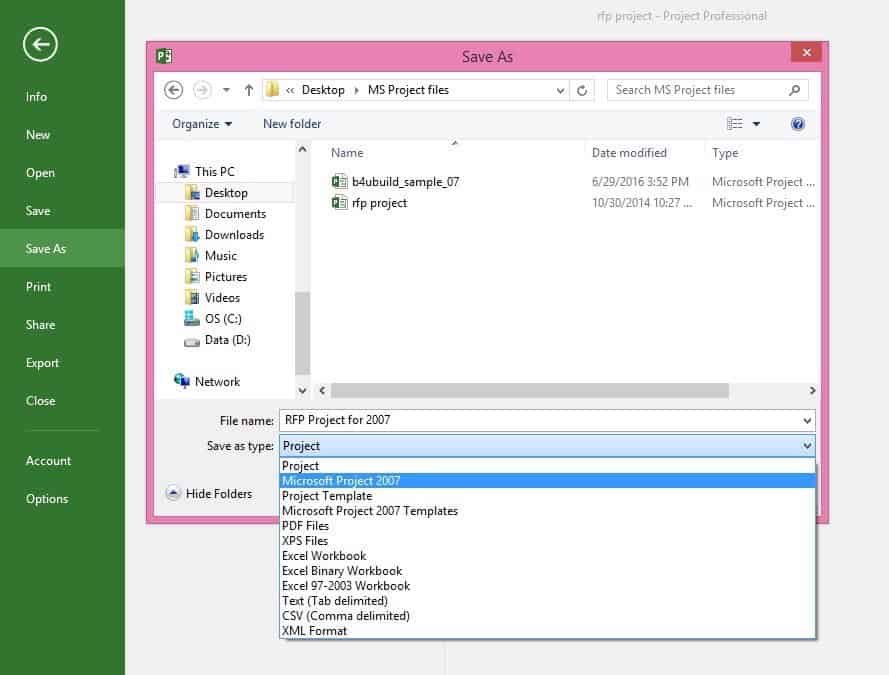This screenshot has width=889, height=675.
Task: Select the b4ubuild_sample_07 project file
Action: (x=405, y=182)
